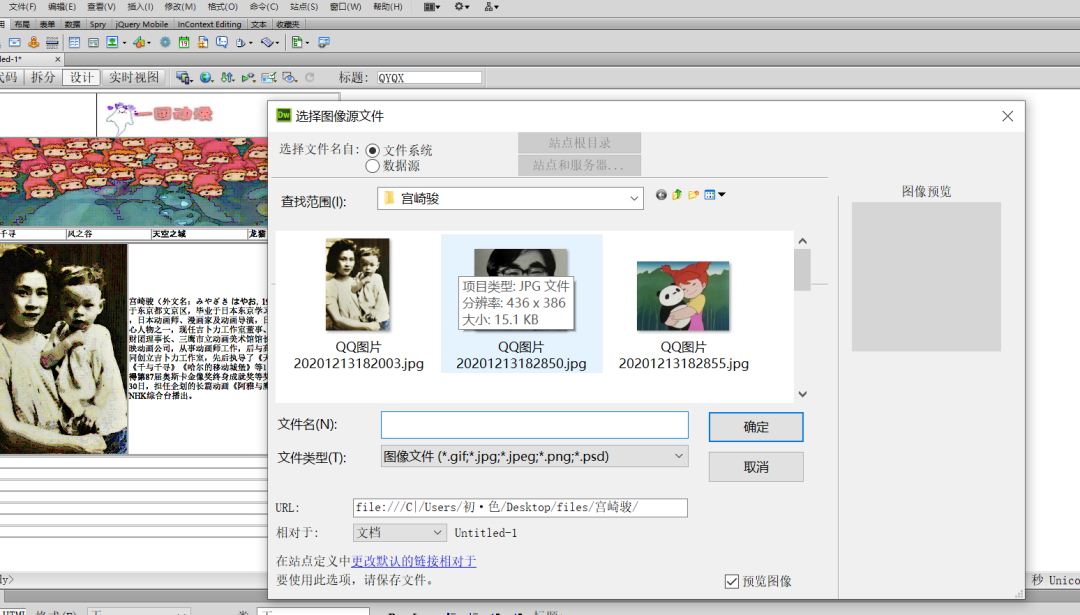Click in the URL input field

click(x=520, y=508)
